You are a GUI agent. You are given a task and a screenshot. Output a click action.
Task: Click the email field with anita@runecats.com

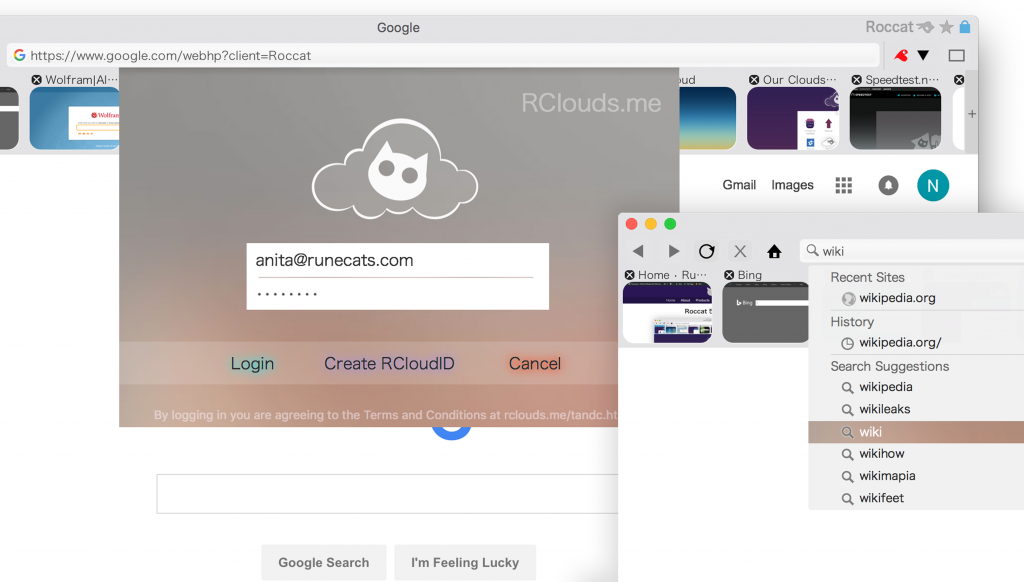pyautogui.click(x=397, y=260)
